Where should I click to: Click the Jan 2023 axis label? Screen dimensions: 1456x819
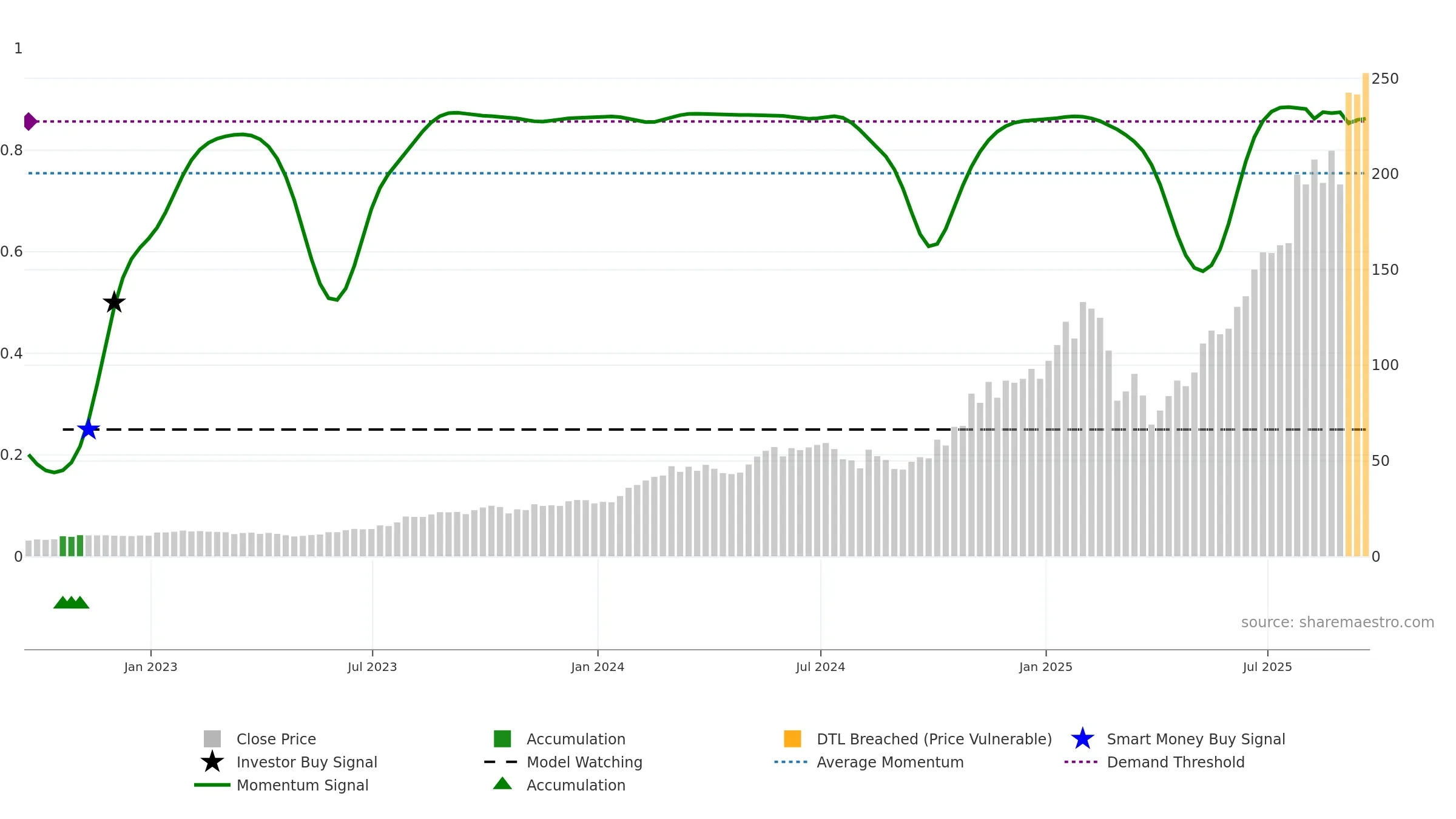(150, 667)
